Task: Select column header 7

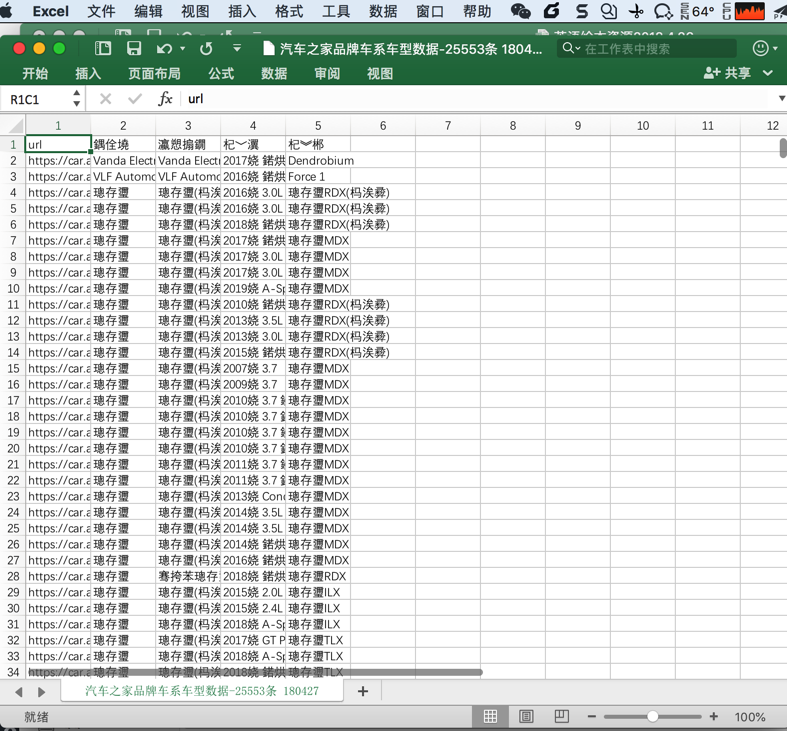Action: click(448, 126)
